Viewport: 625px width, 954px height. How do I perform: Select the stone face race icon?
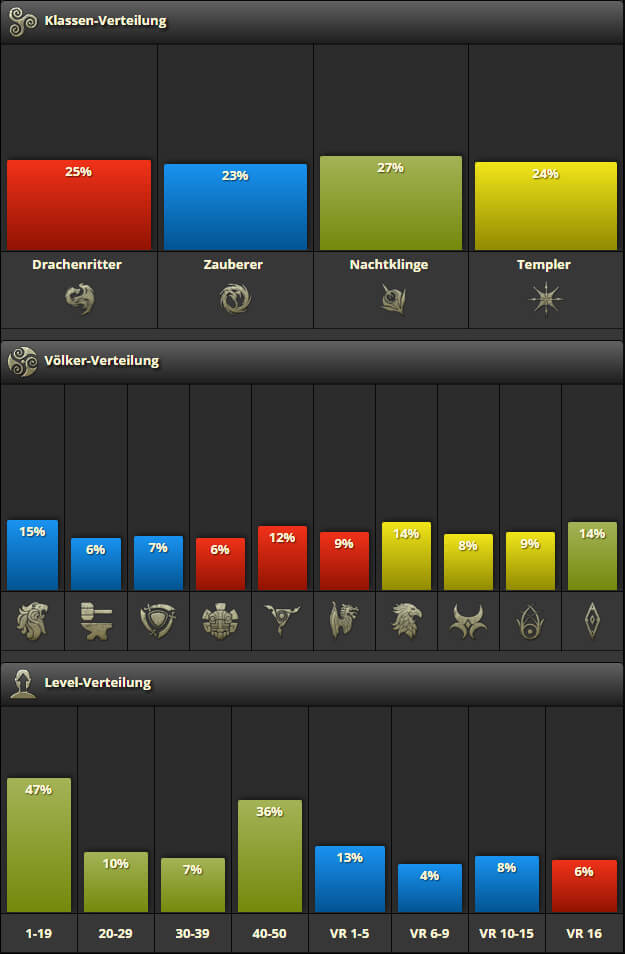click(x=220, y=621)
